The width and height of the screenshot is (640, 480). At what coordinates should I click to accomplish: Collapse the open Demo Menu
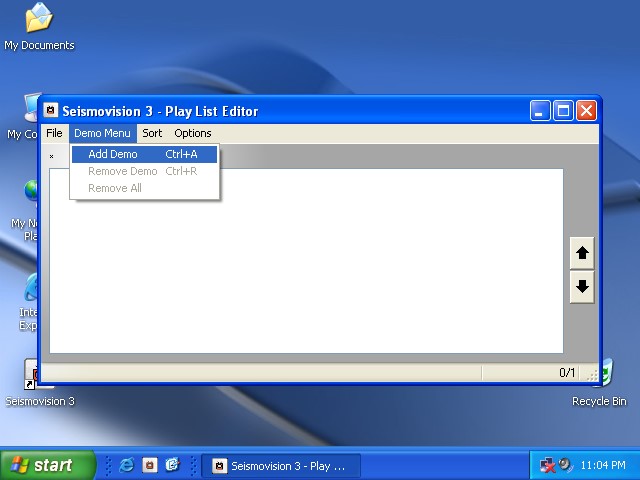click(x=102, y=133)
